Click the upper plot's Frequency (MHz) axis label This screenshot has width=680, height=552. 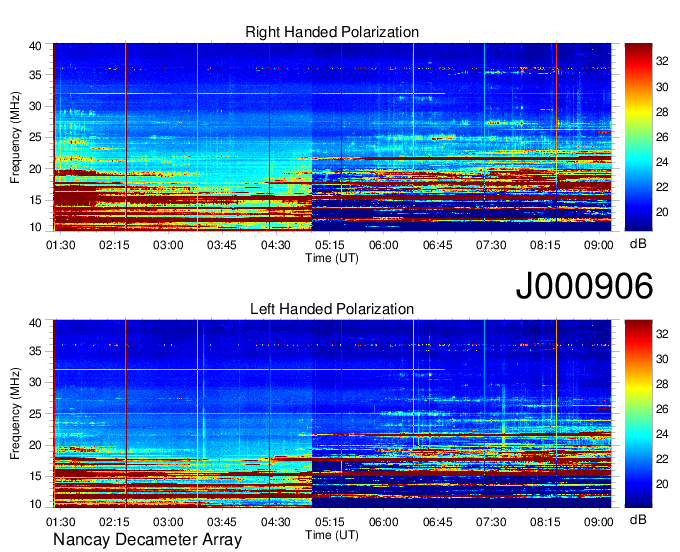pos(15,137)
